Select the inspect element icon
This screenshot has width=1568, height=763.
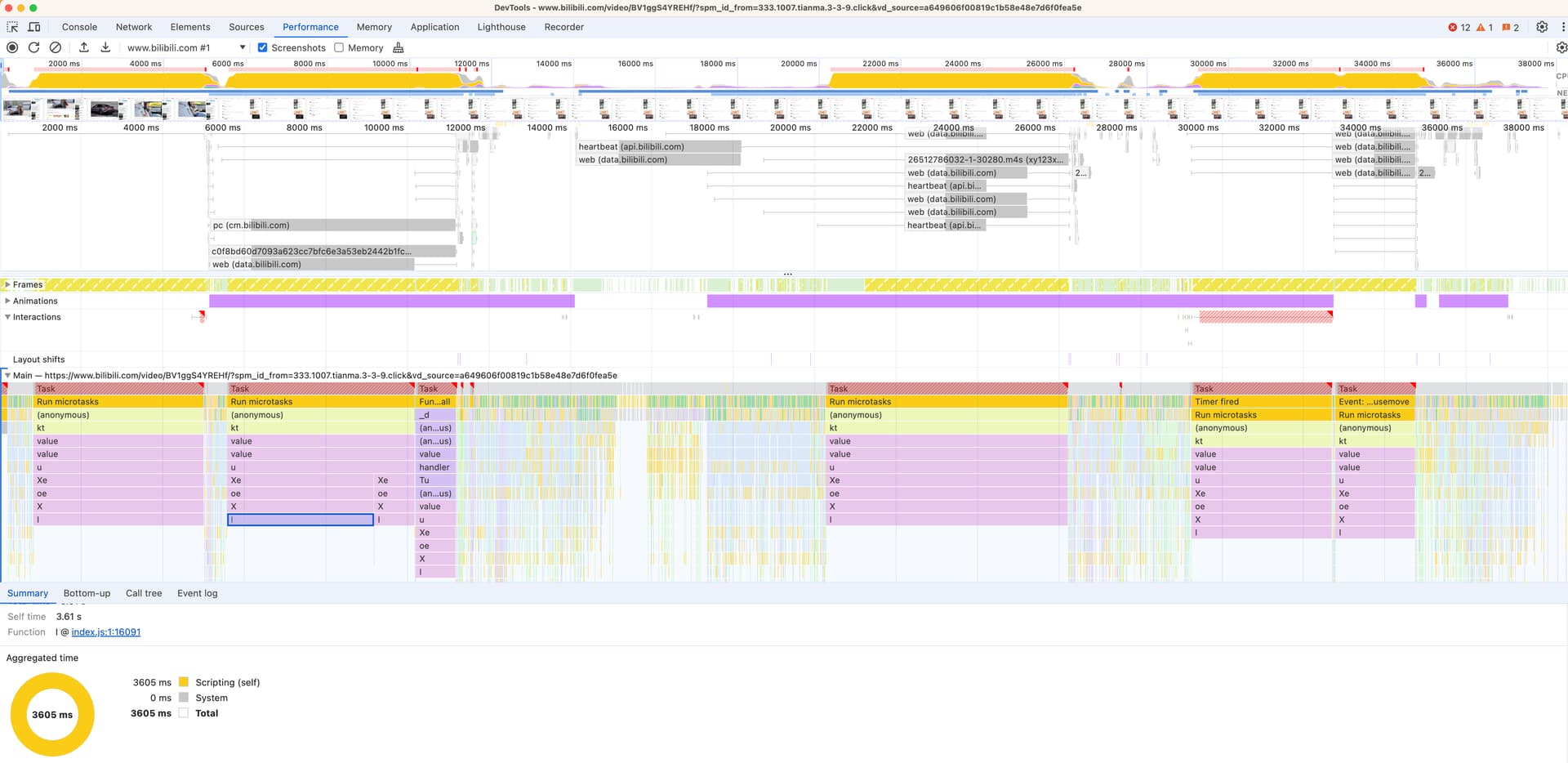12,27
